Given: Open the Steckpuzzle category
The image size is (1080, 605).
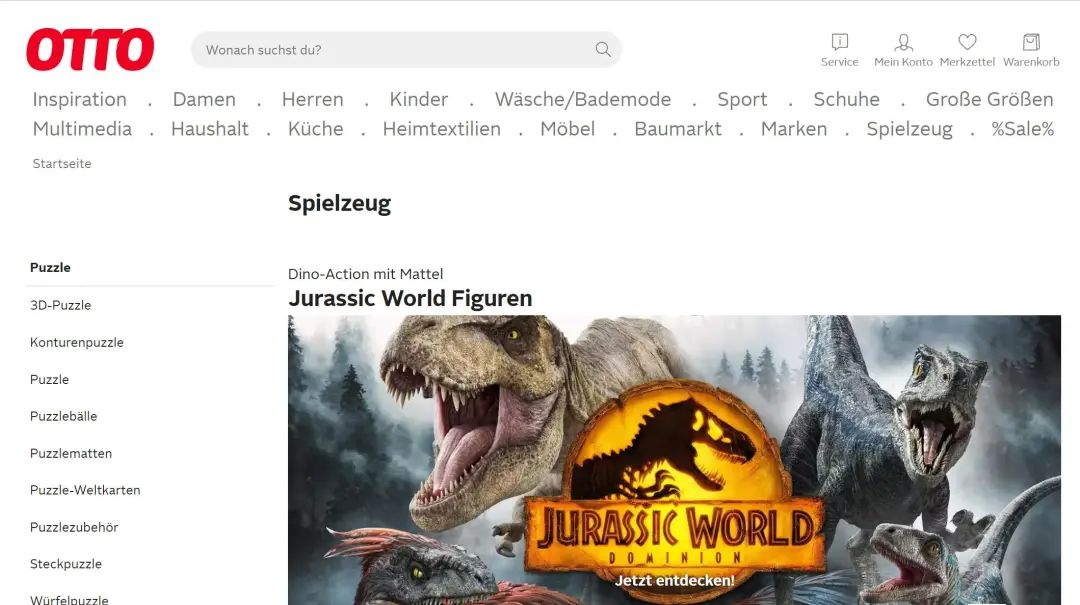Looking at the screenshot, I should click(x=65, y=564).
